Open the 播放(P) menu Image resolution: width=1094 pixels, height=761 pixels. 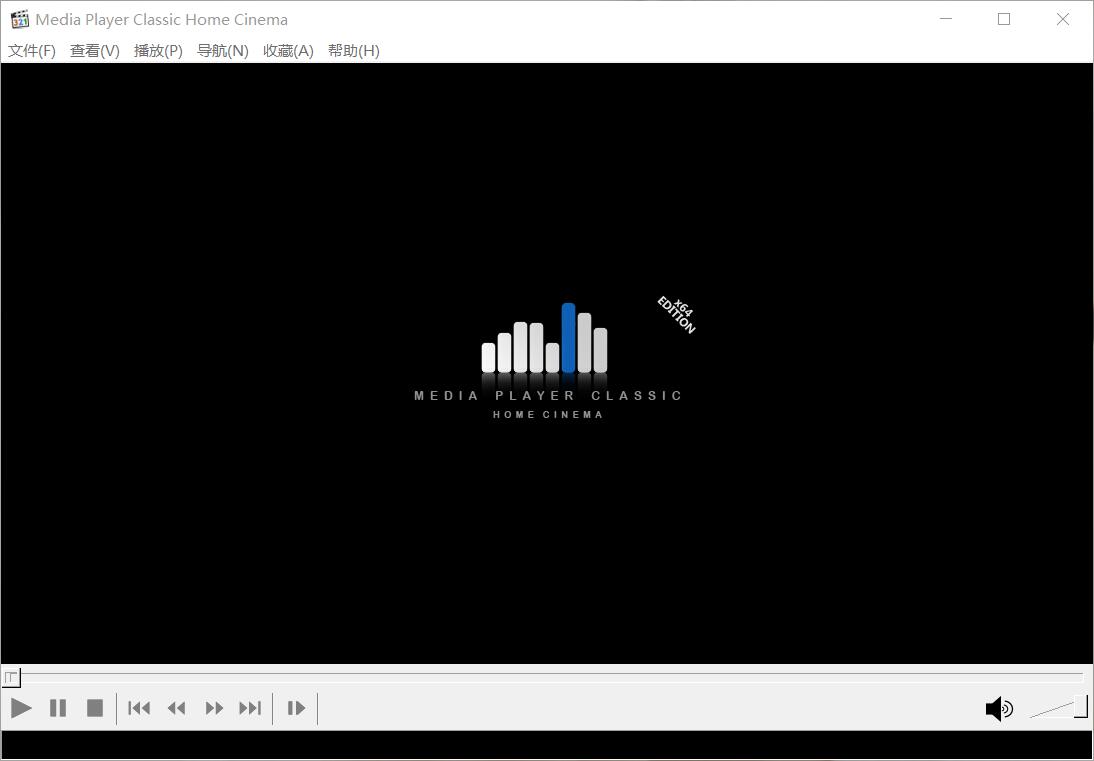pyautogui.click(x=158, y=51)
